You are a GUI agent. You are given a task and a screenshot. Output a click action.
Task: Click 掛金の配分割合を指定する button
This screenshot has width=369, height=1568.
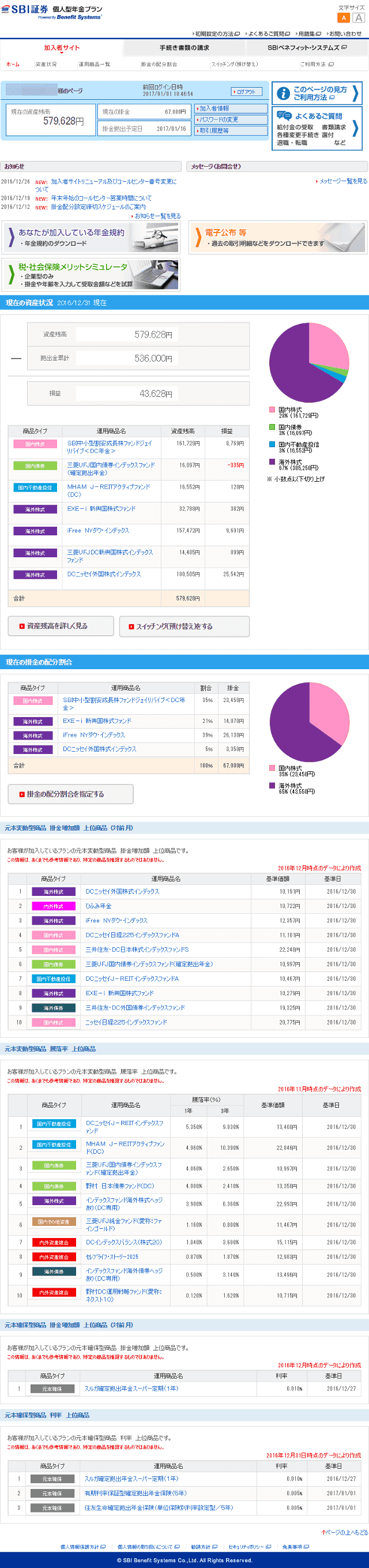[70, 794]
